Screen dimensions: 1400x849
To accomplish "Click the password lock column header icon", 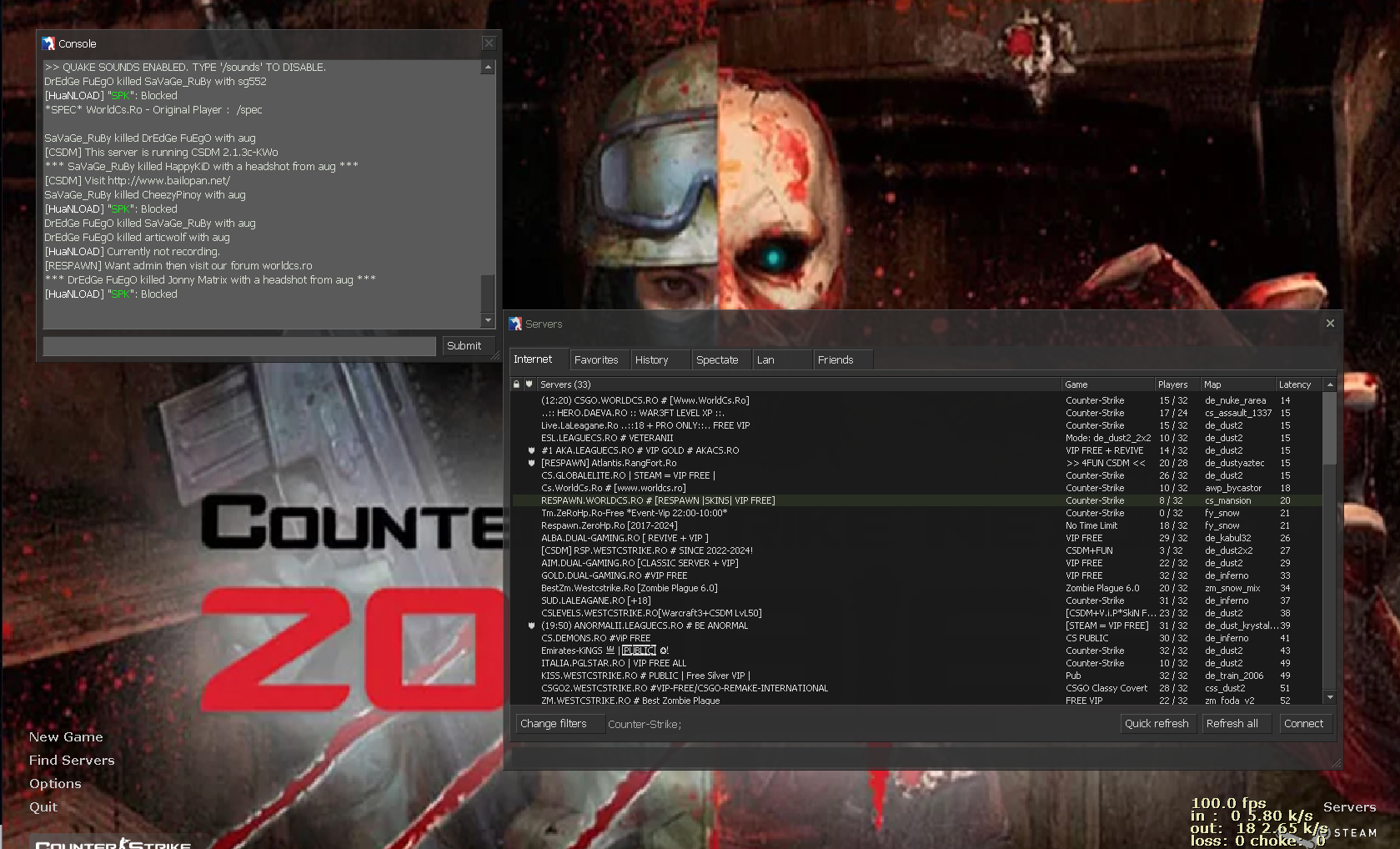I will tap(517, 384).
